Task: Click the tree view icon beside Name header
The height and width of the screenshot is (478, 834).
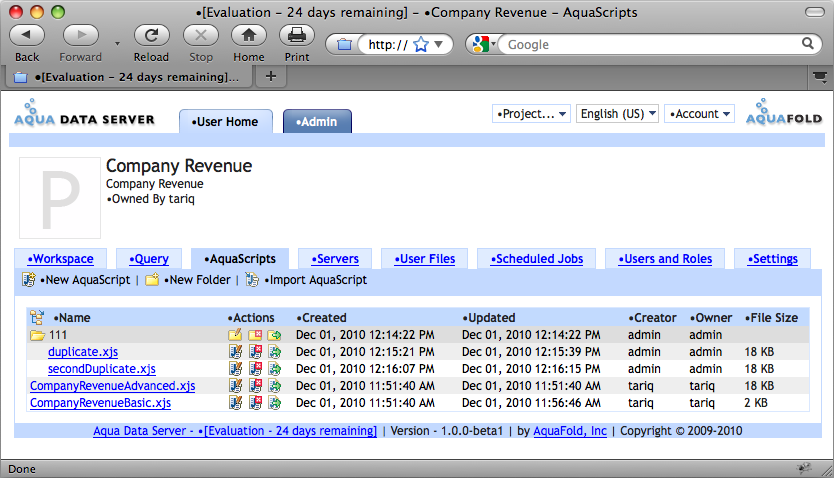Action: click(x=37, y=317)
